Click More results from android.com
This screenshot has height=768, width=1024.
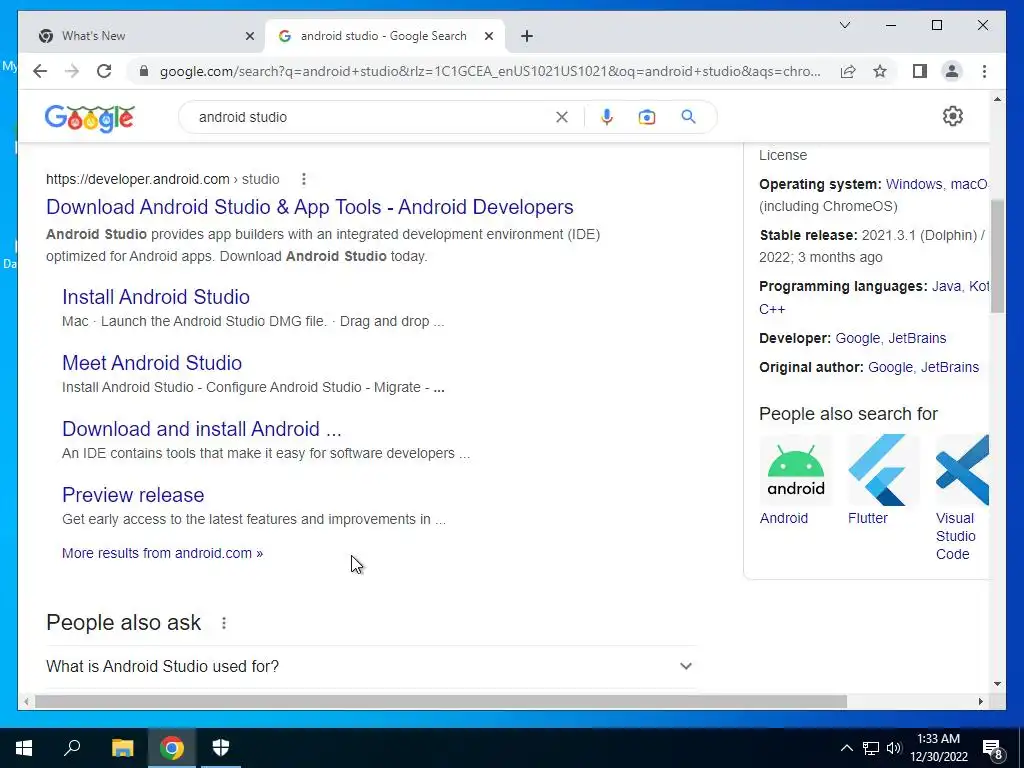163,553
